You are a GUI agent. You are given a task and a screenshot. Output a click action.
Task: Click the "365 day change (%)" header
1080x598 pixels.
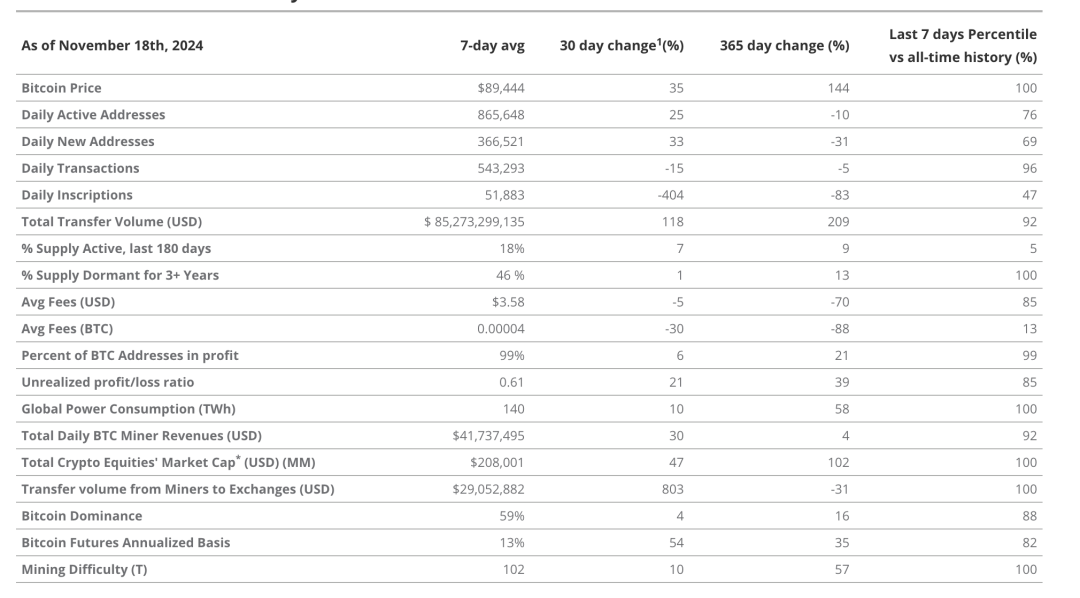click(784, 45)
